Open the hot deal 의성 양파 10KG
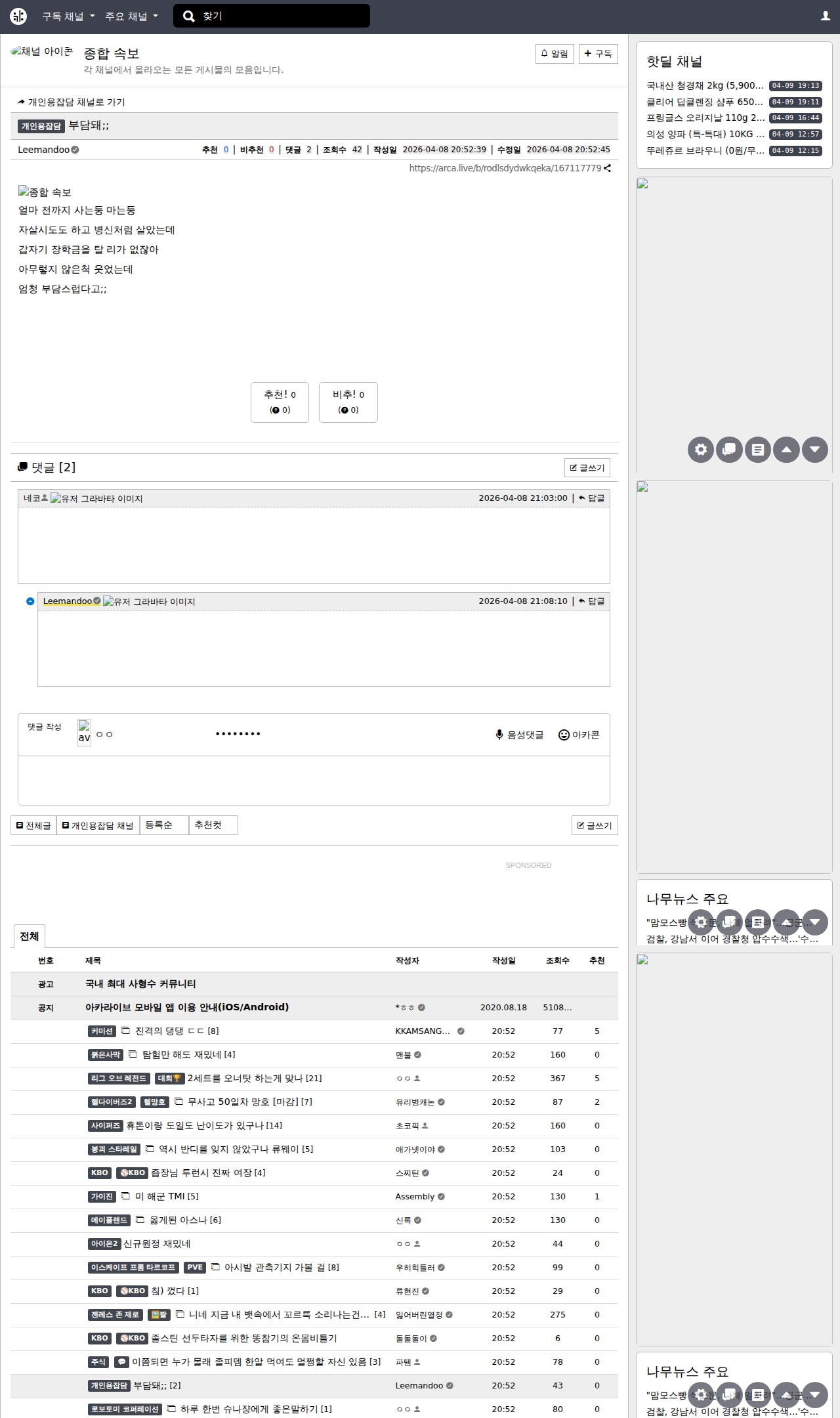 (x=705, y=135)
